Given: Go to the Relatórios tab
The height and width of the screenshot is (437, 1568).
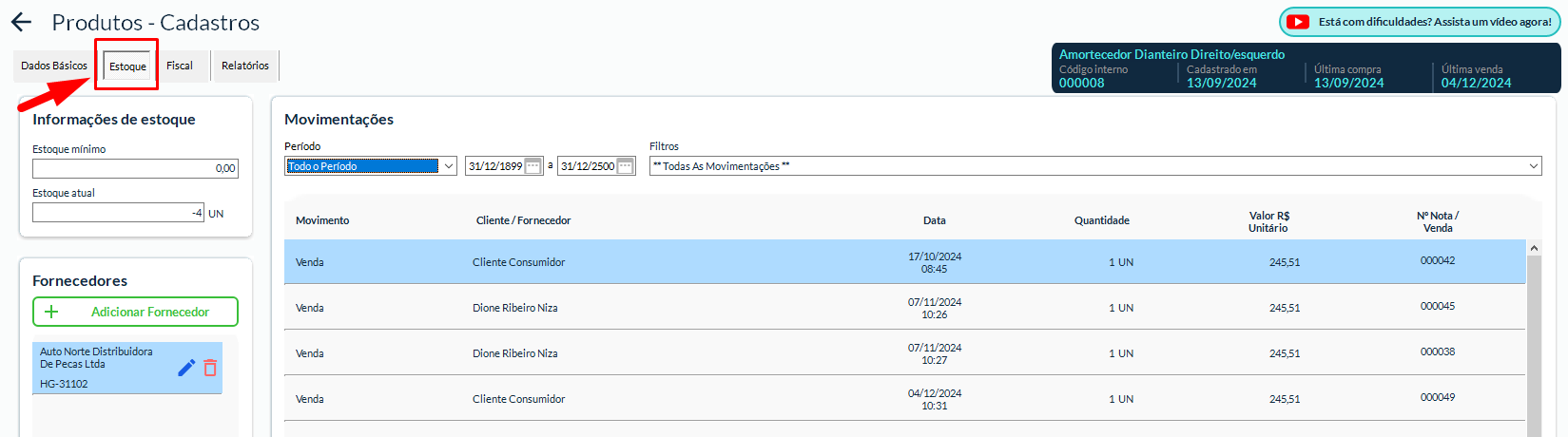Looking at the screenshot, I should point(244,66).
